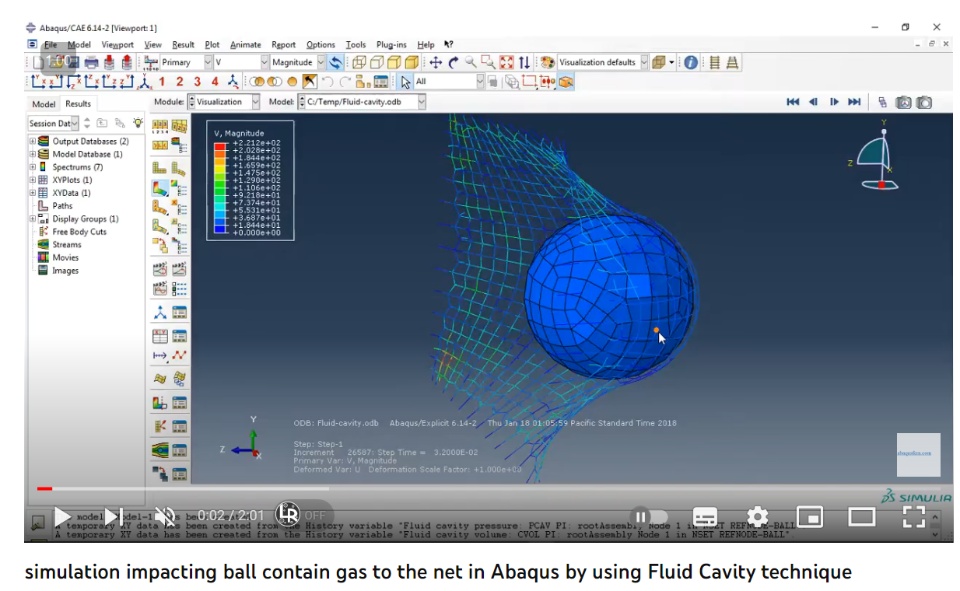Apply custom view number 1
Image resolution: width=960 pixels, height=591 pixels.
(x=162, y=81)
